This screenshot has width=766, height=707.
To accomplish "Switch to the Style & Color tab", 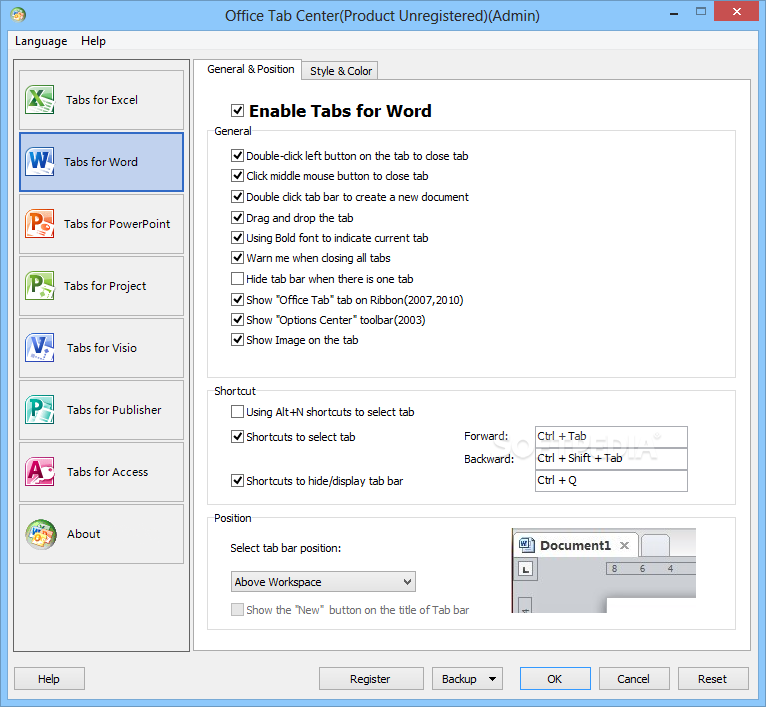I will click(x=340, y=71).
